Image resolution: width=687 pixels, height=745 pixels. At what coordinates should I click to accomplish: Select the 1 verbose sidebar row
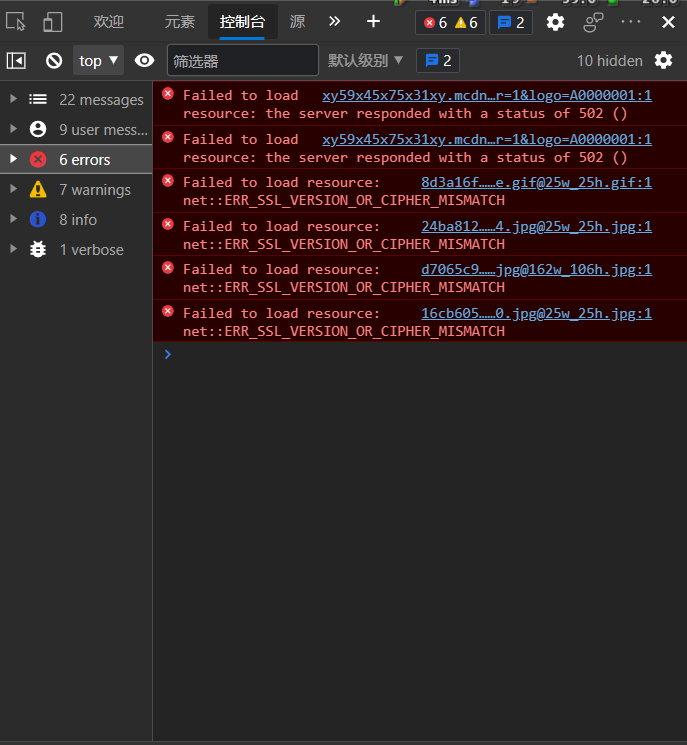76,249
